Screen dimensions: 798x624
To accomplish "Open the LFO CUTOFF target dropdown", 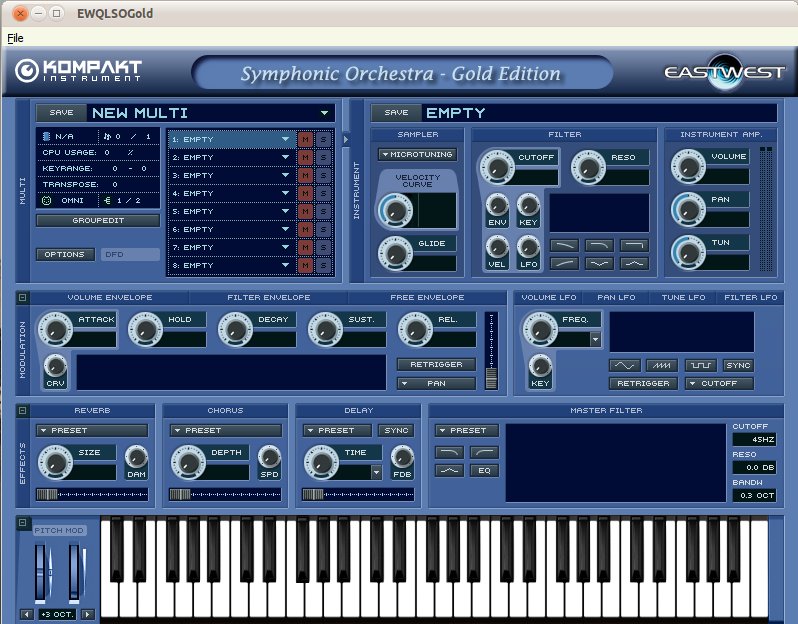I will [719, 383].
